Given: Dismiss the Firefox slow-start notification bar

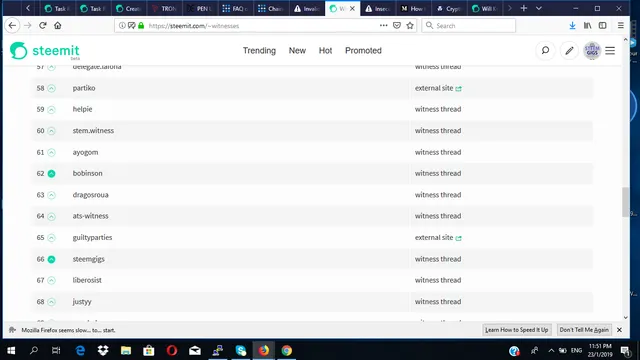Looking at the screenshot, I should tap(619, 330).
